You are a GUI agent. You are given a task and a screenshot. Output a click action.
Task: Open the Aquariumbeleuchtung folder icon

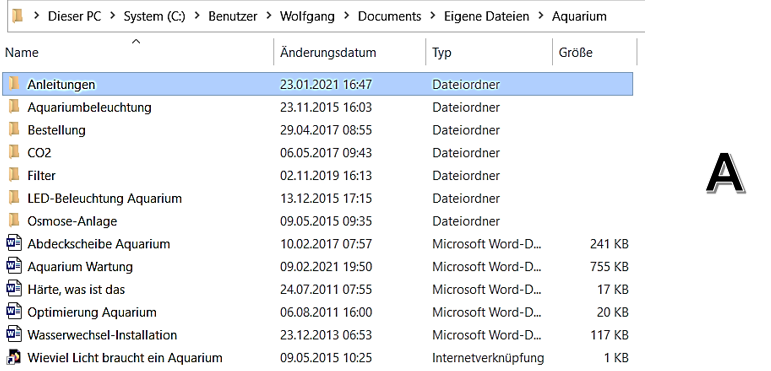[14, 107]
